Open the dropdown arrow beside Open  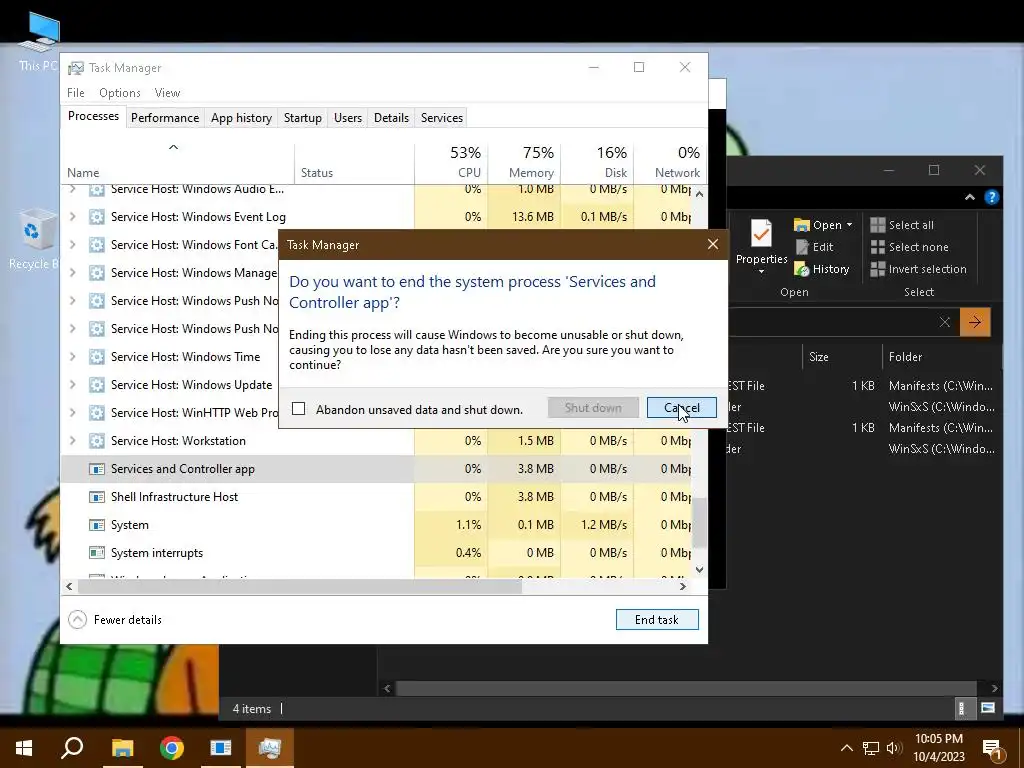coord(849,225)
